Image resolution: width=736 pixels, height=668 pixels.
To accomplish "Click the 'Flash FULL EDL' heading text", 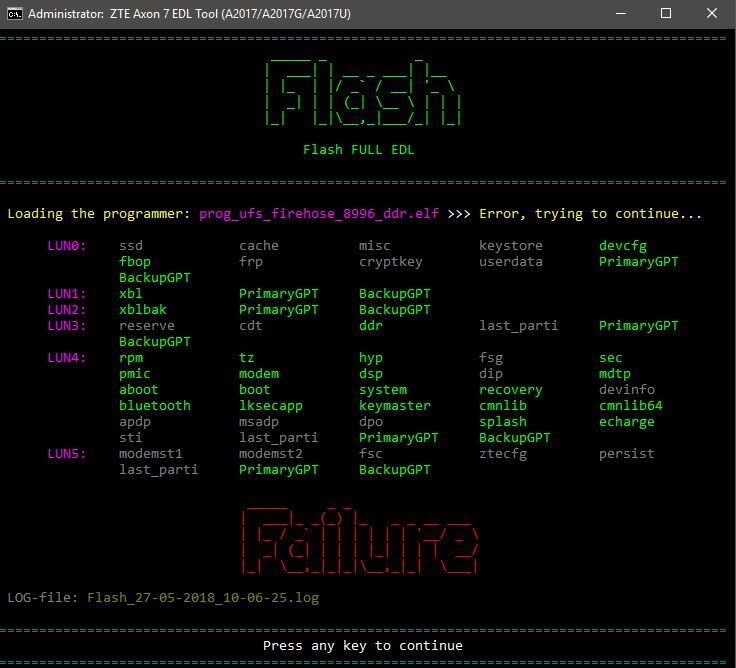I will 359,150.
